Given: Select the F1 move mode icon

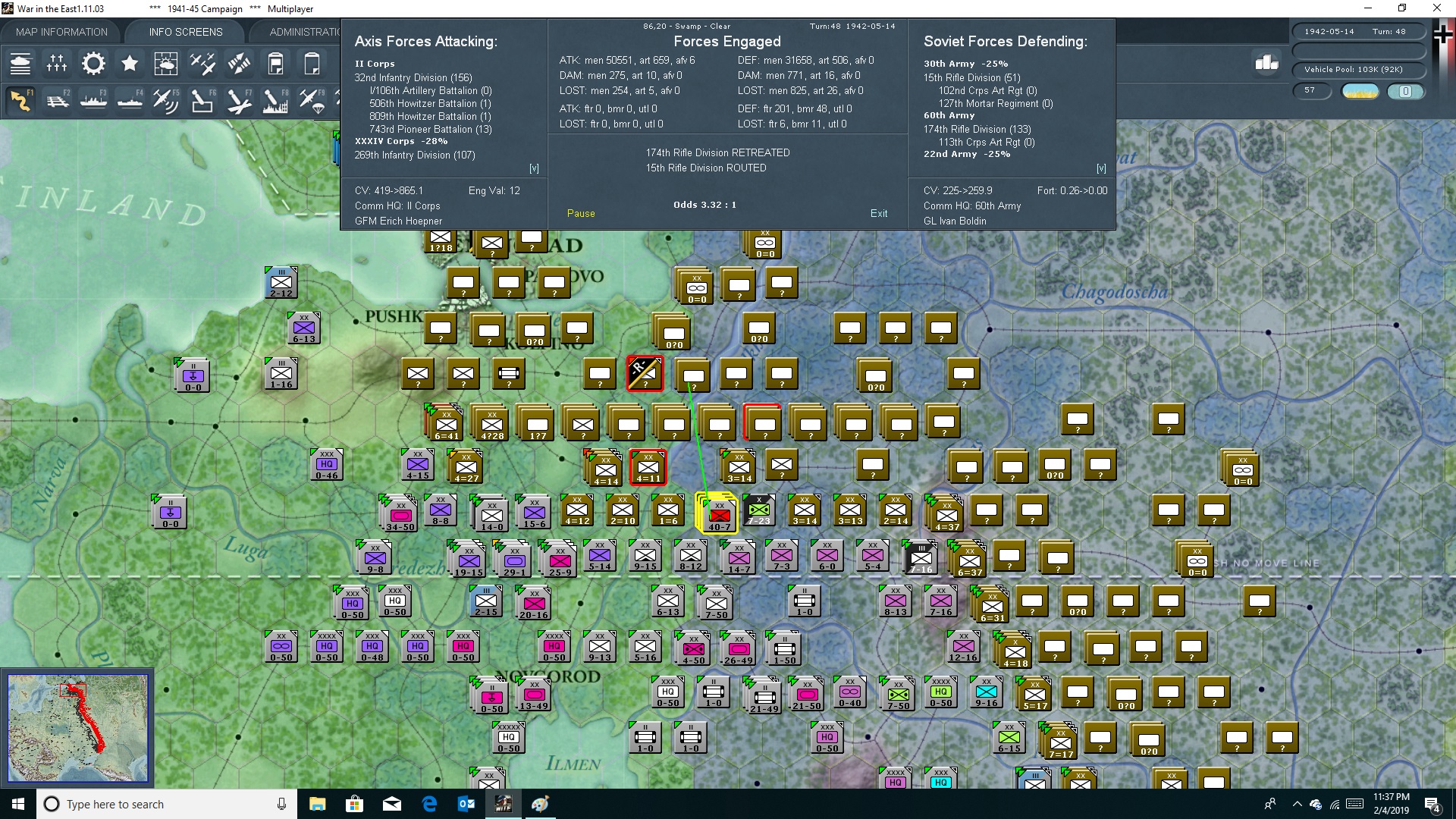Looking at the screenshot, I should [20, 100].
